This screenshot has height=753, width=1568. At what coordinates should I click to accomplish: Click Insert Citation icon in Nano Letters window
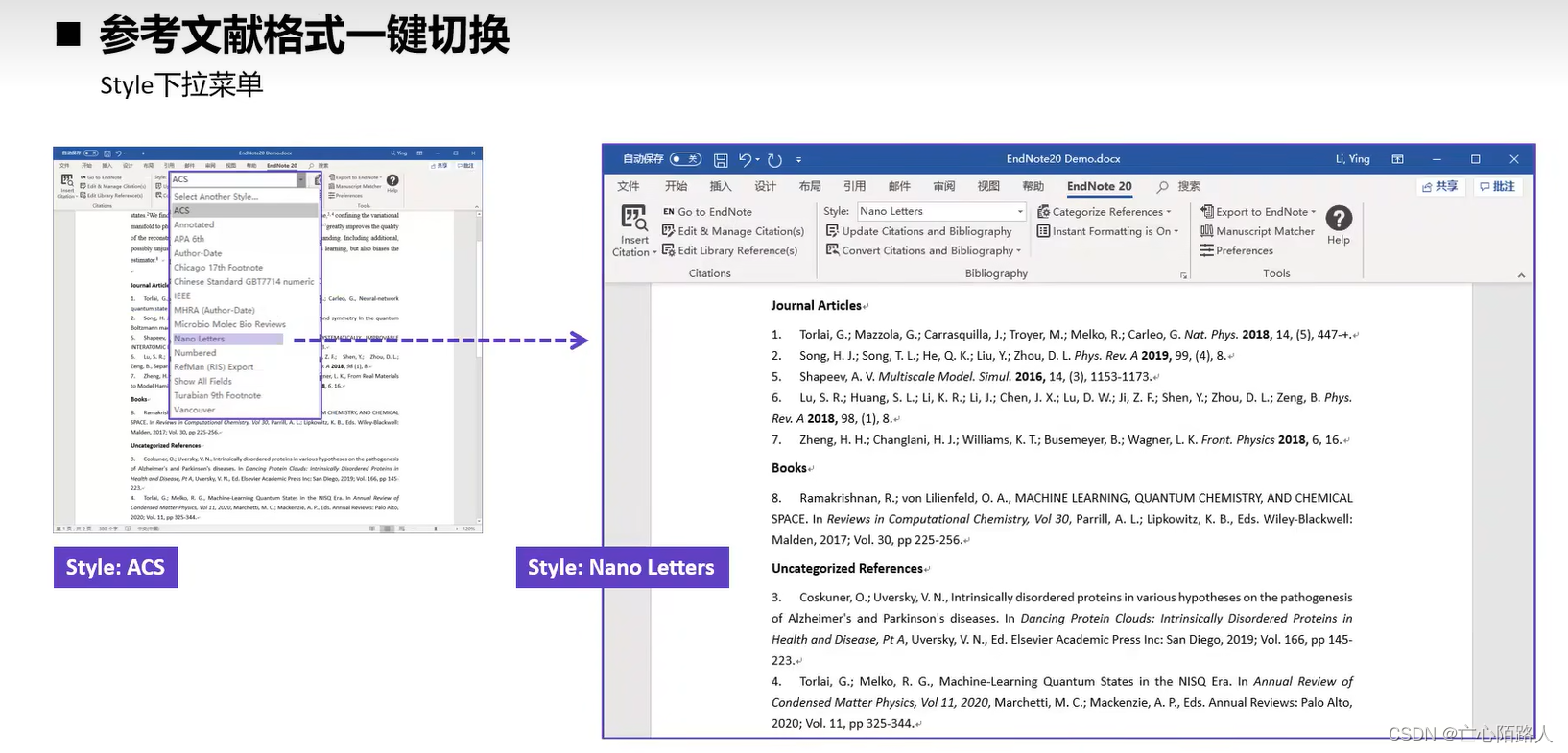coord(633,218)
